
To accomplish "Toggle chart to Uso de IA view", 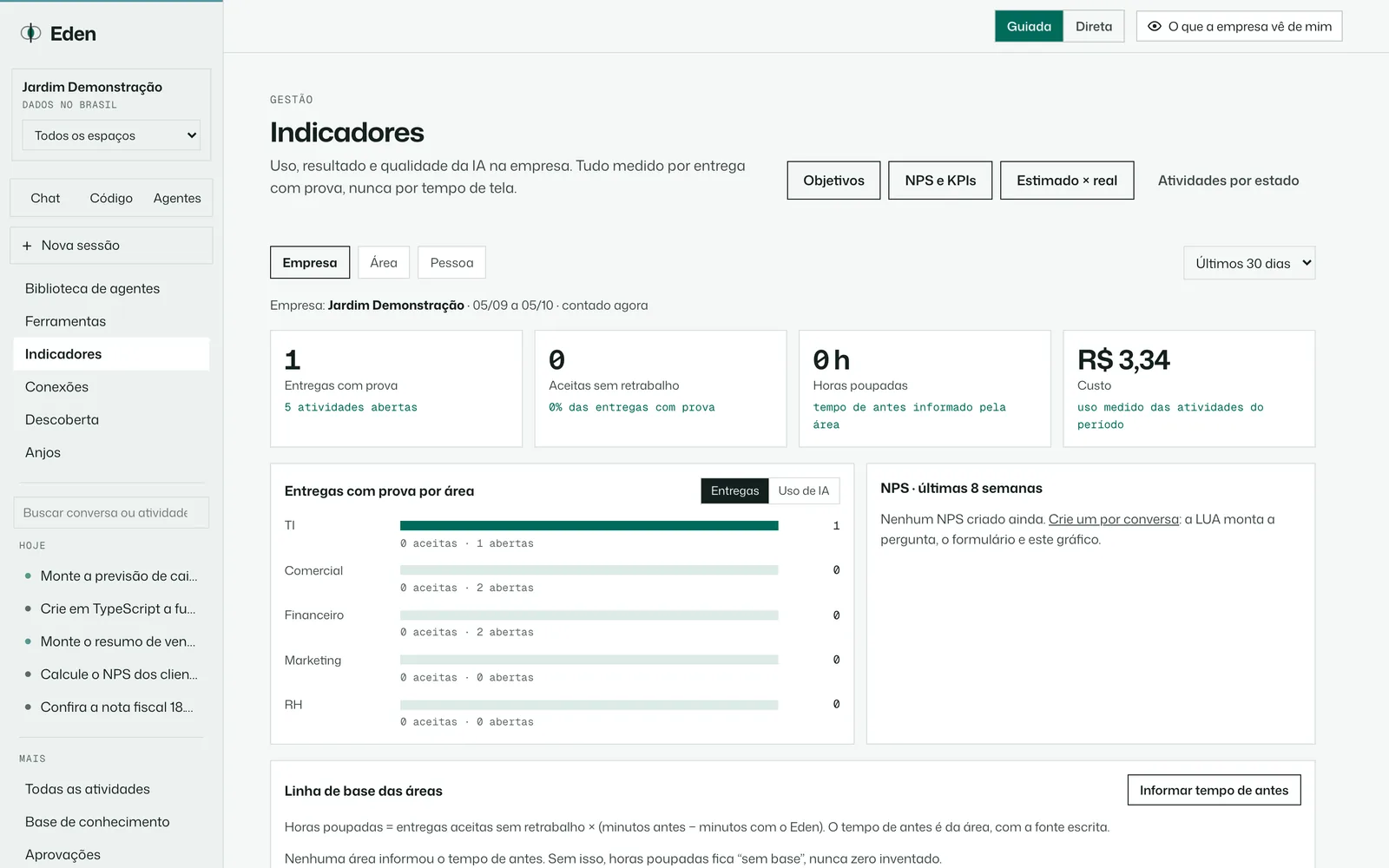I will click(804, 490).
